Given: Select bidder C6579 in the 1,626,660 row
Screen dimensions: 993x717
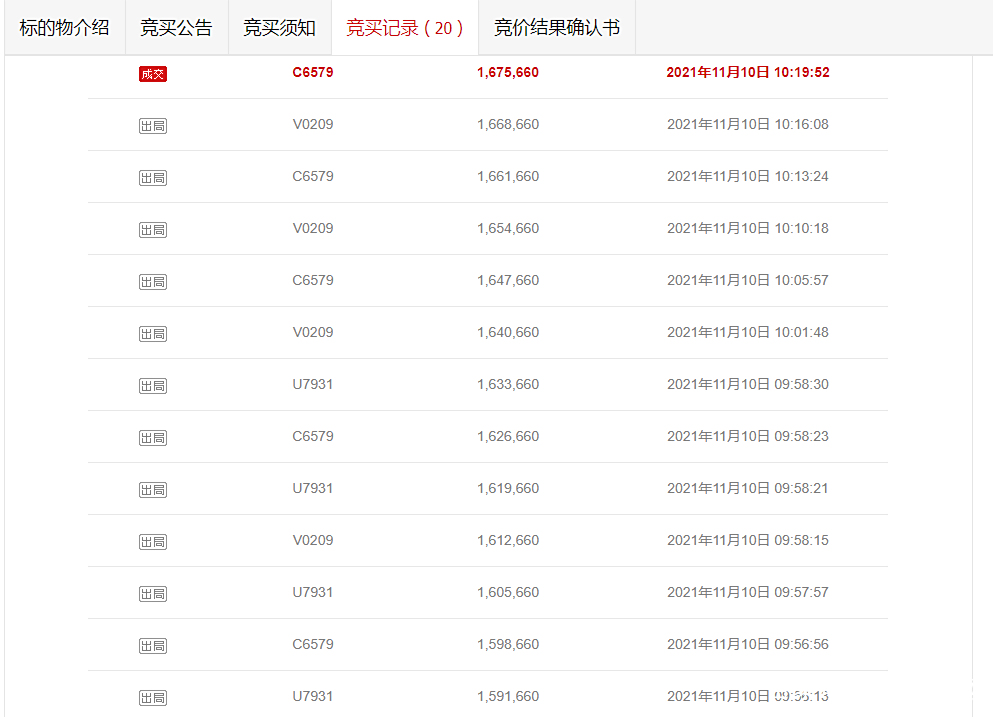Looking at the screenshot, I should click(x=313, y=436).
